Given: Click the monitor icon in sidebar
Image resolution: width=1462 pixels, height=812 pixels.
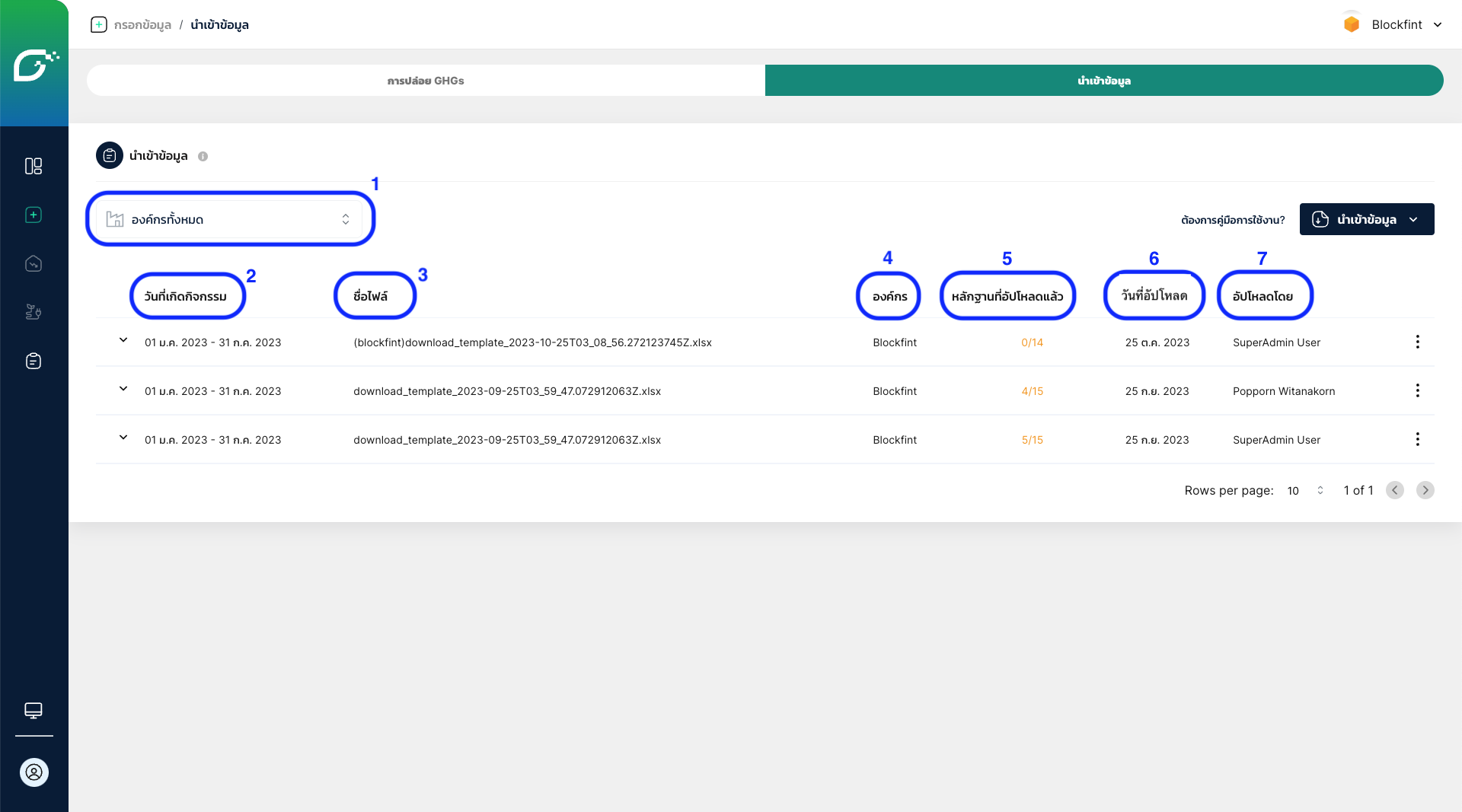Looking at the screenshot, I should pos(34,710).
